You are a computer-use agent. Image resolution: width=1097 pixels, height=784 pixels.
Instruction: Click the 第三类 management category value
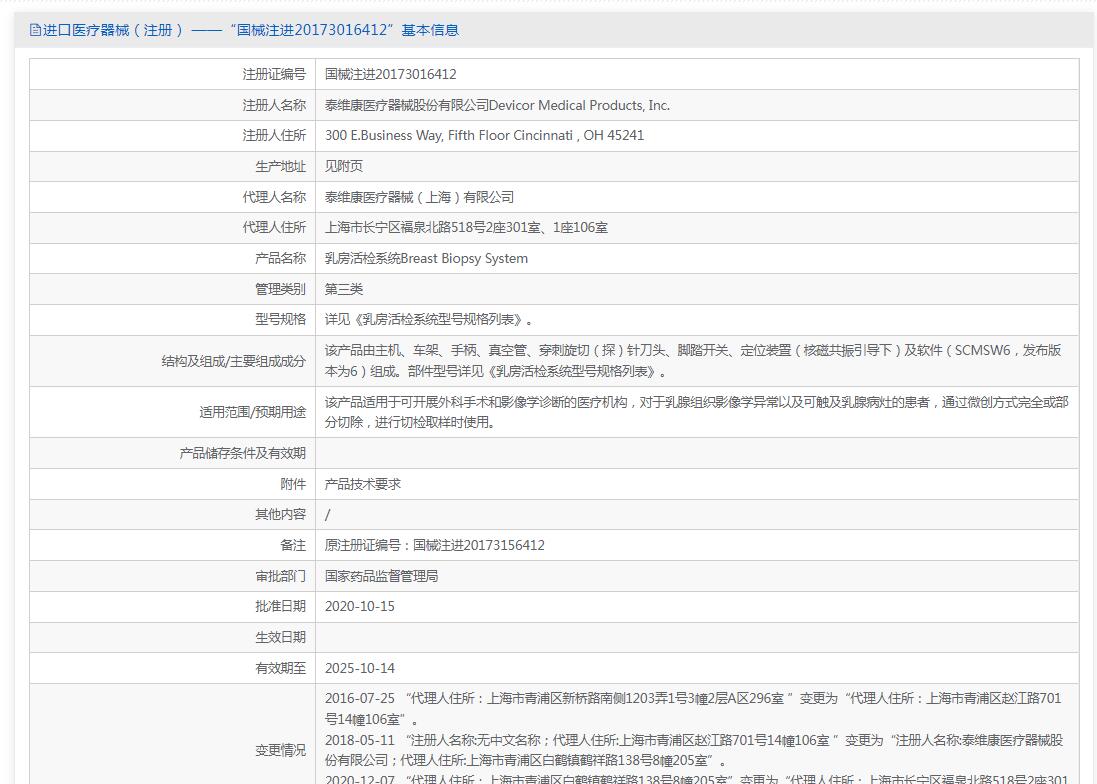click(x=344, y=289)
